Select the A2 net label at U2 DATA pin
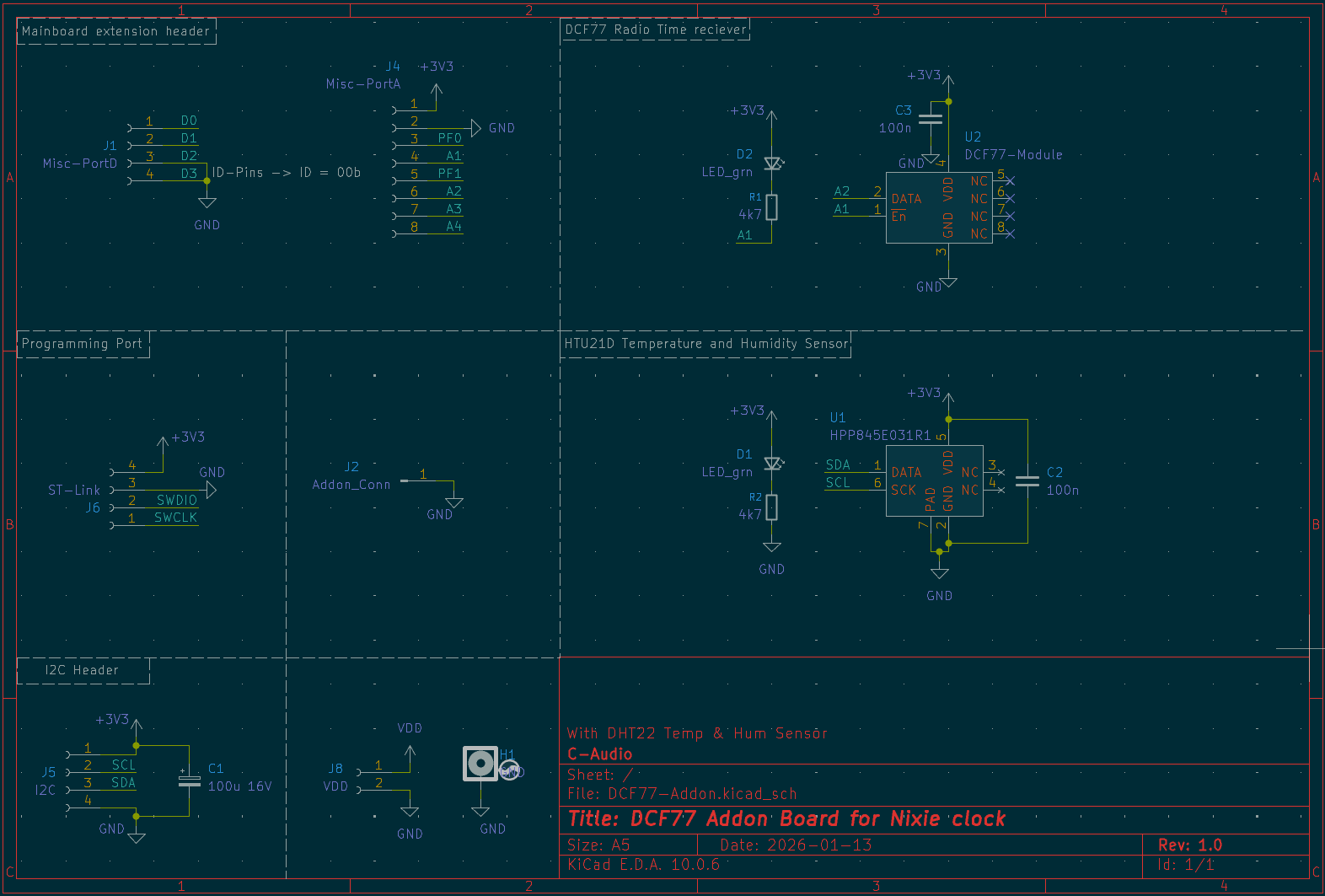 click(x=842, y=191)
